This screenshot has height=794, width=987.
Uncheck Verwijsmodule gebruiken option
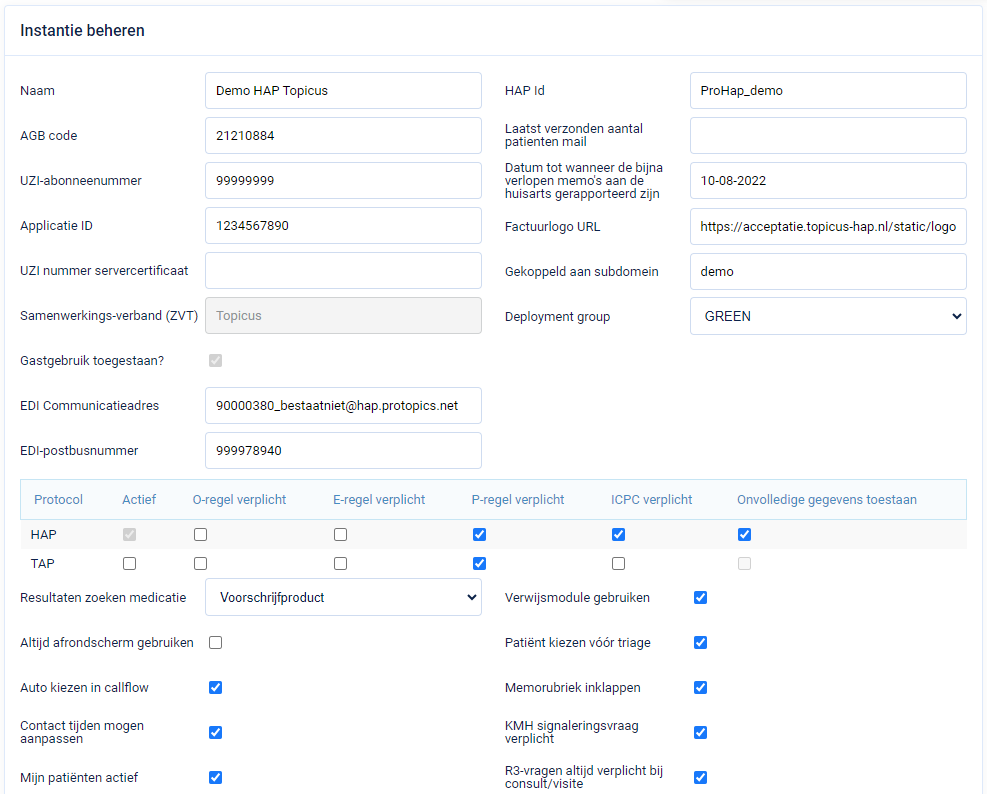[x=700, y=598]
